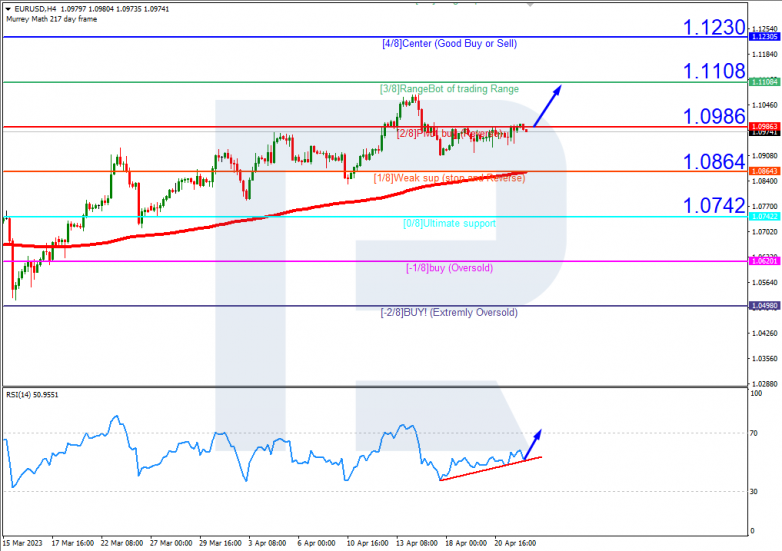Select the EURUSD.H4 symbol title text
The image size is (782, 551).
pos(35,9)
